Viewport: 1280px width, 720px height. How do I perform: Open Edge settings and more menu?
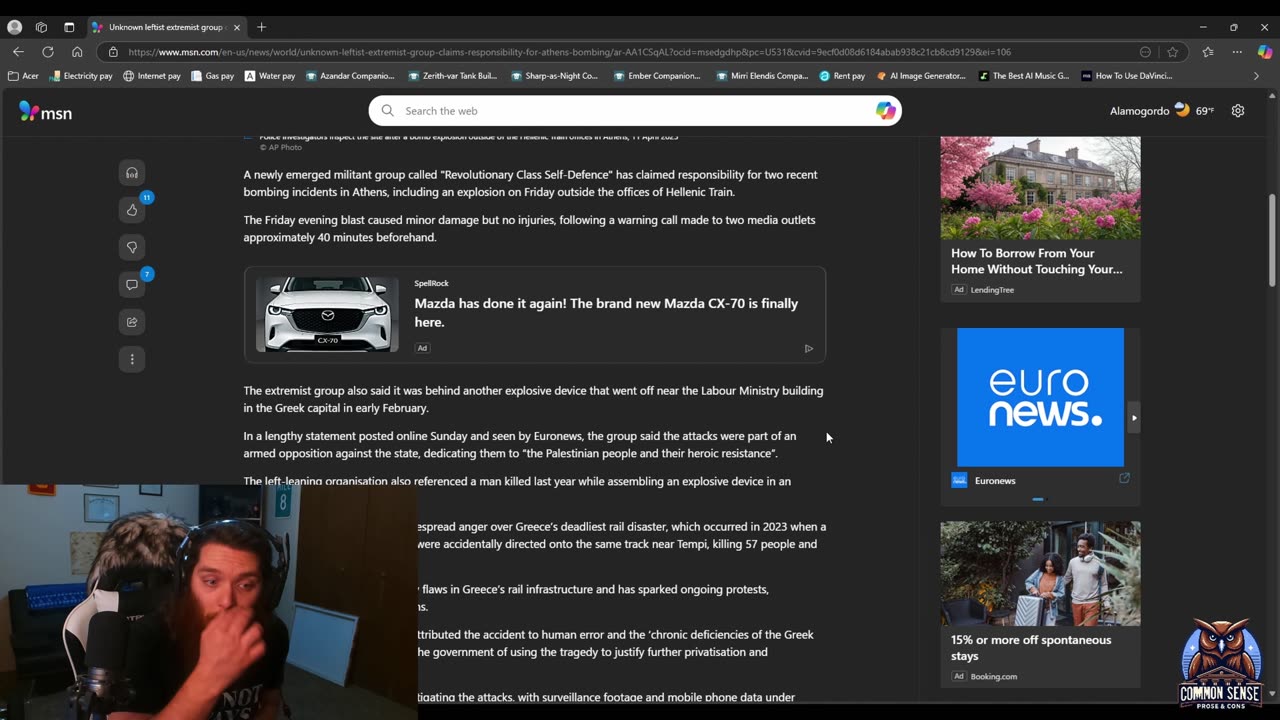(x=1237, y=52)
